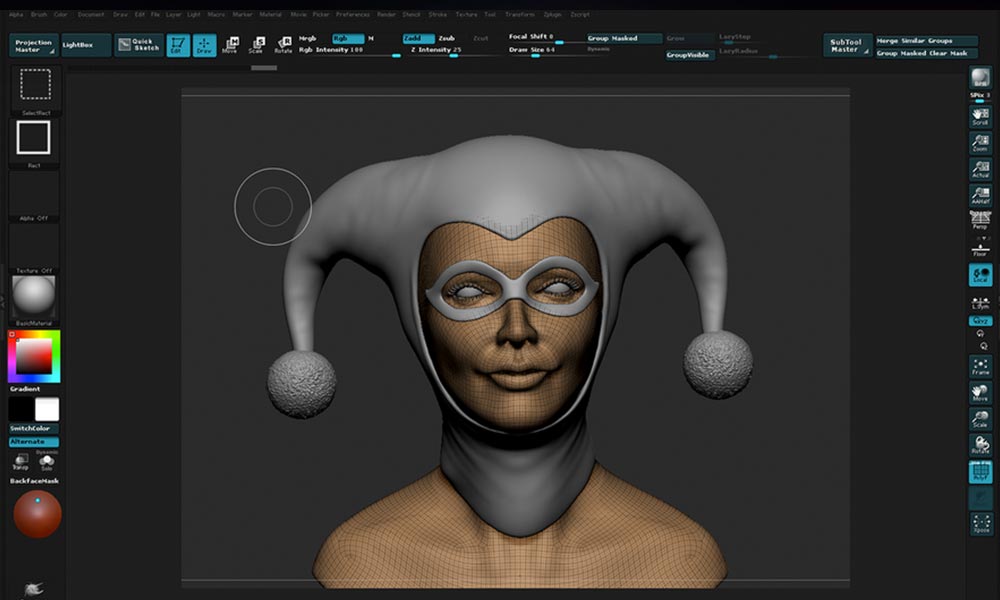Click the SPix slider

point(980,97)
